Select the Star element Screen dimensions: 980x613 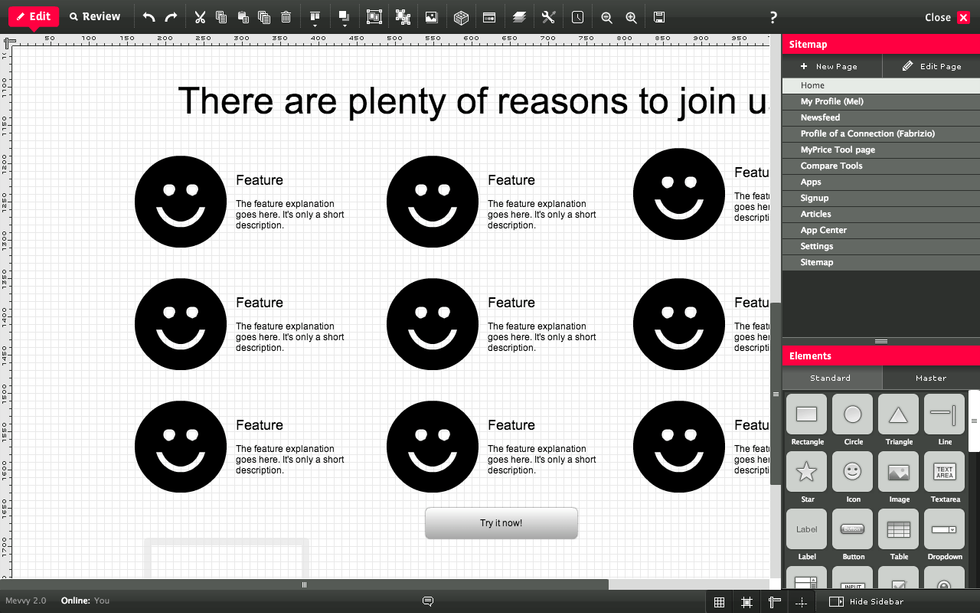[807, 472]
